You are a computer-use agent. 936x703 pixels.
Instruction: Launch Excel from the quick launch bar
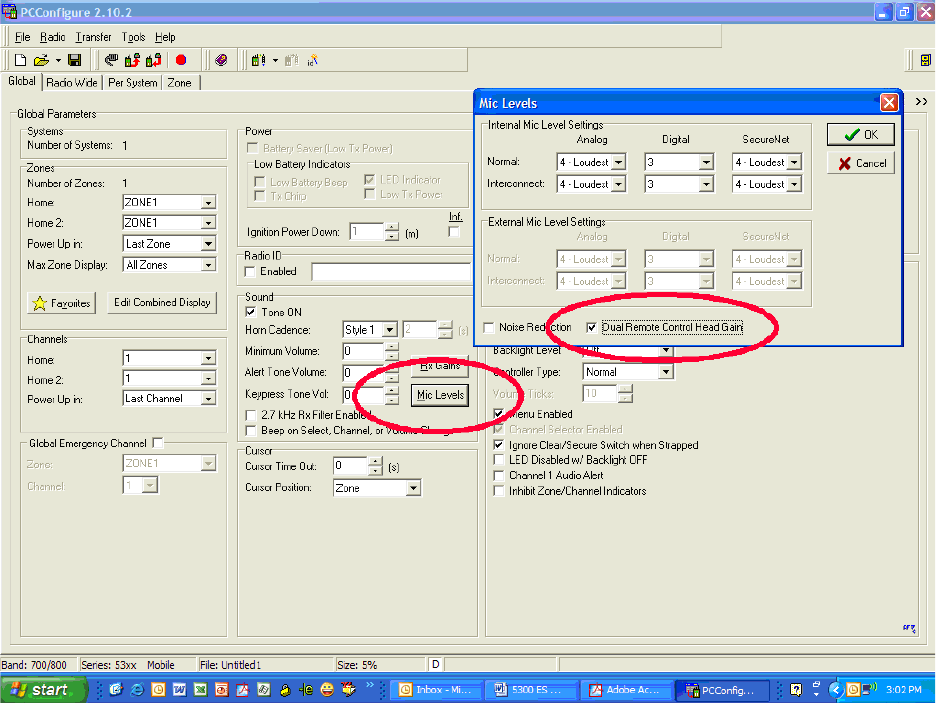coord(201,690)
